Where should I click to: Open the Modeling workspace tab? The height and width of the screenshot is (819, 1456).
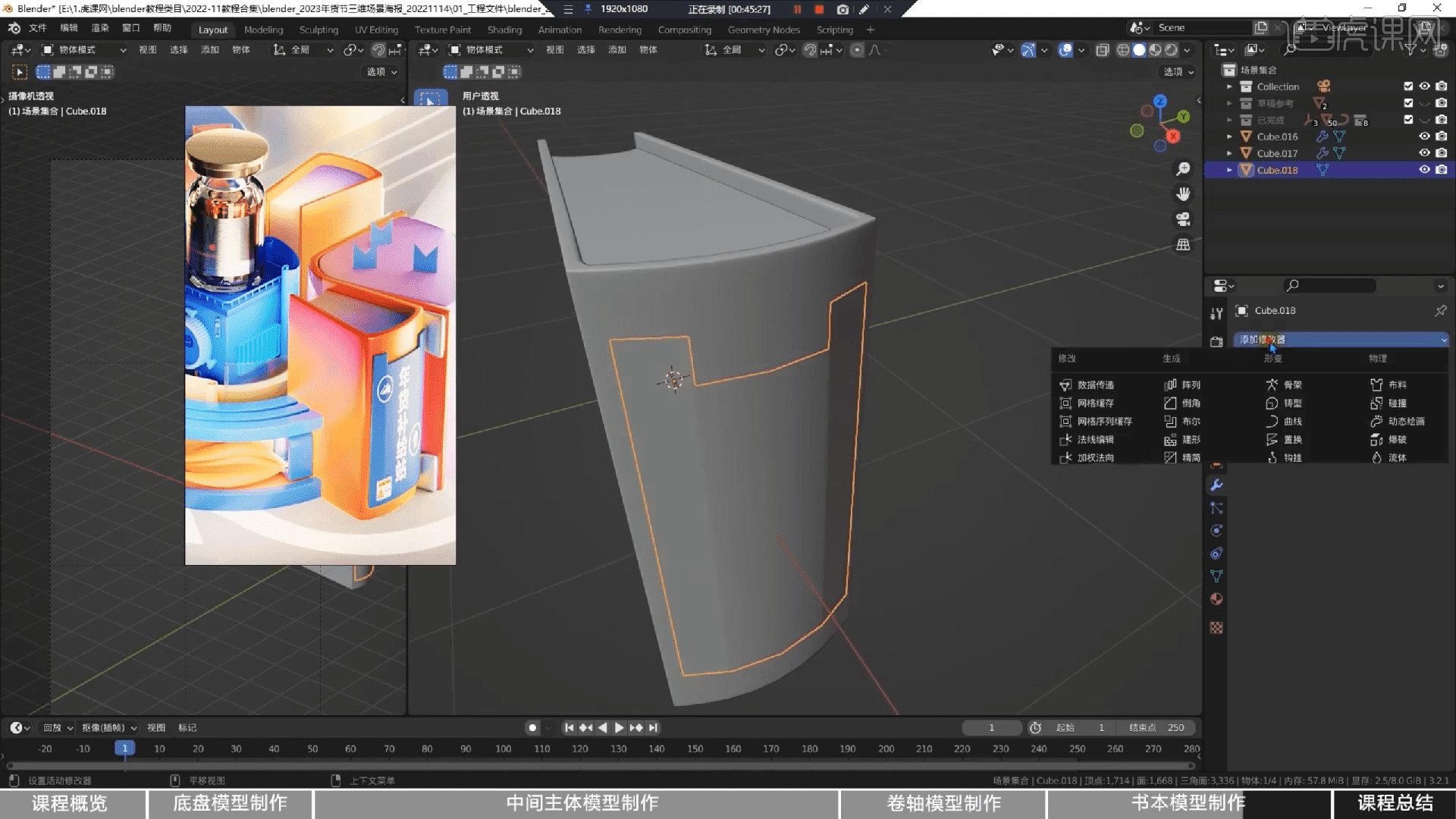(x=263, y=30)
